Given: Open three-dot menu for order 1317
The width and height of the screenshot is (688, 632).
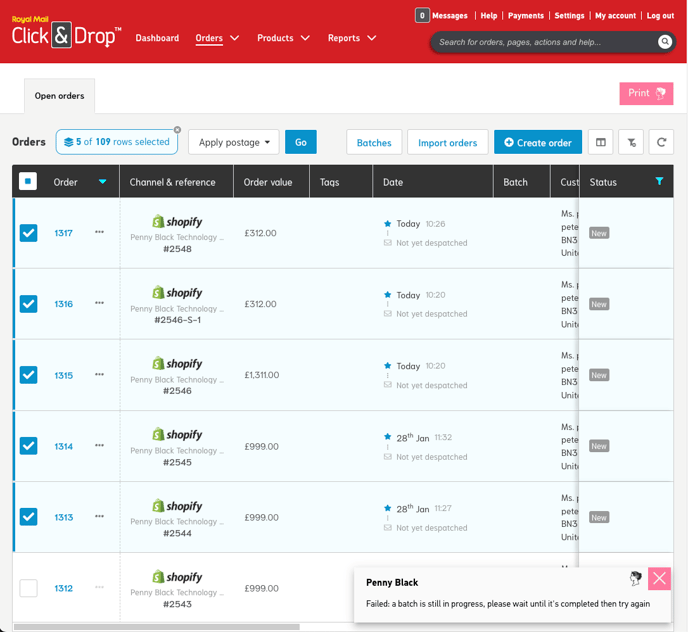Looking at the screenshot, I should tap(99, 232).
